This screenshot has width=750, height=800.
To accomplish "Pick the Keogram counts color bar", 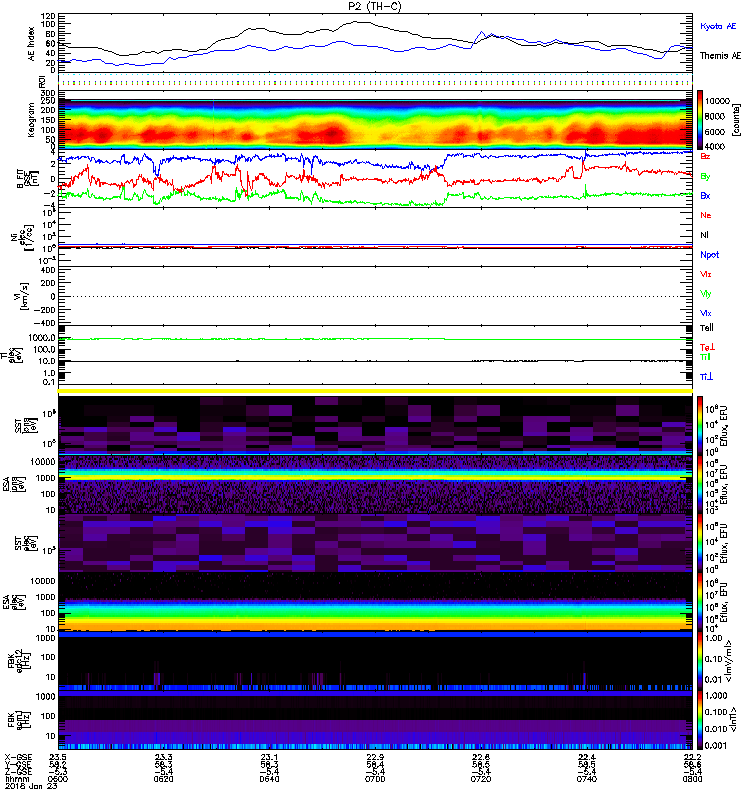I will tap(700, 120).
